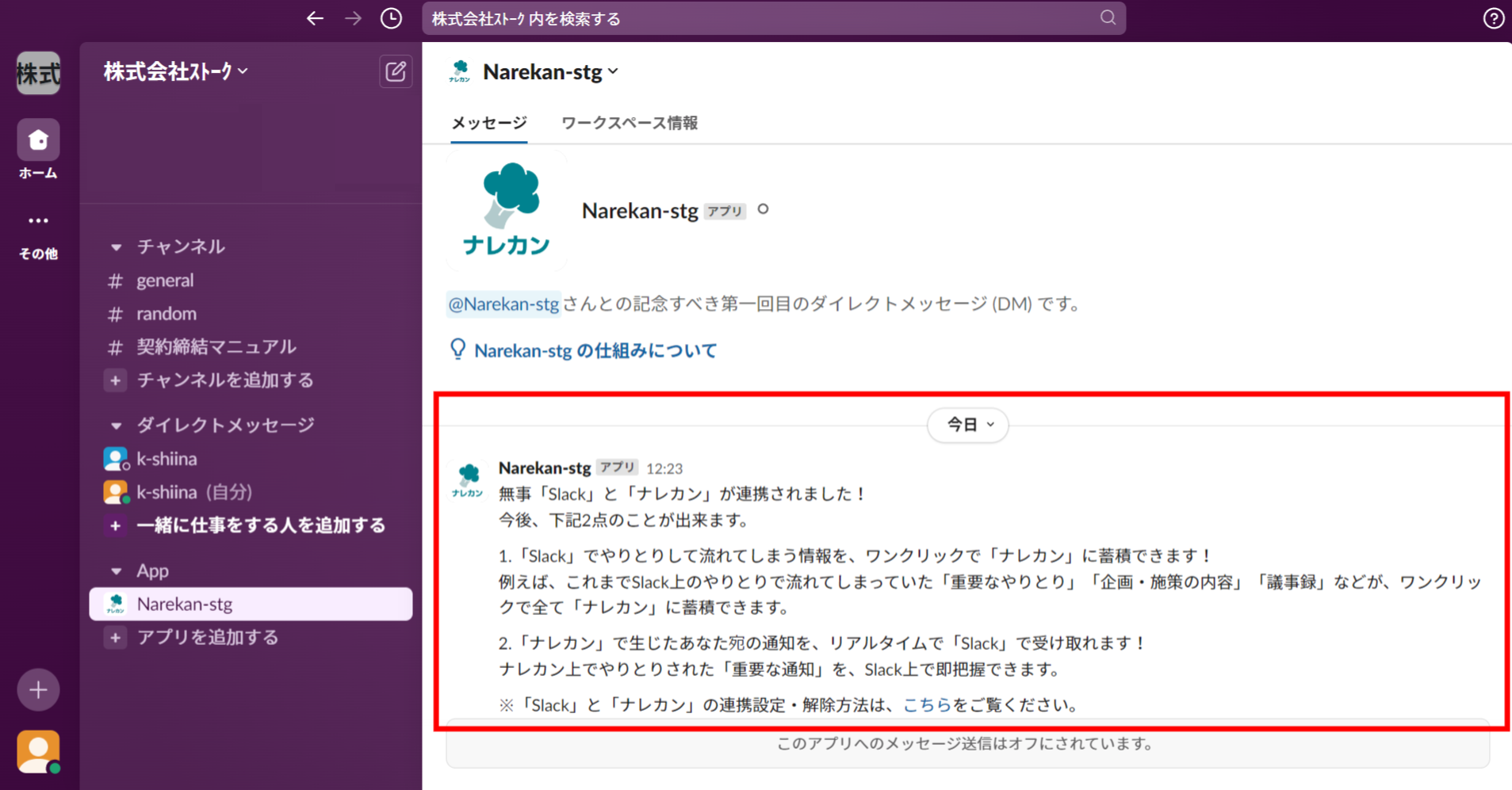
Task: Click the status circle next to アプリ badge
Action: pyautogui.click(x=763, y=209)
